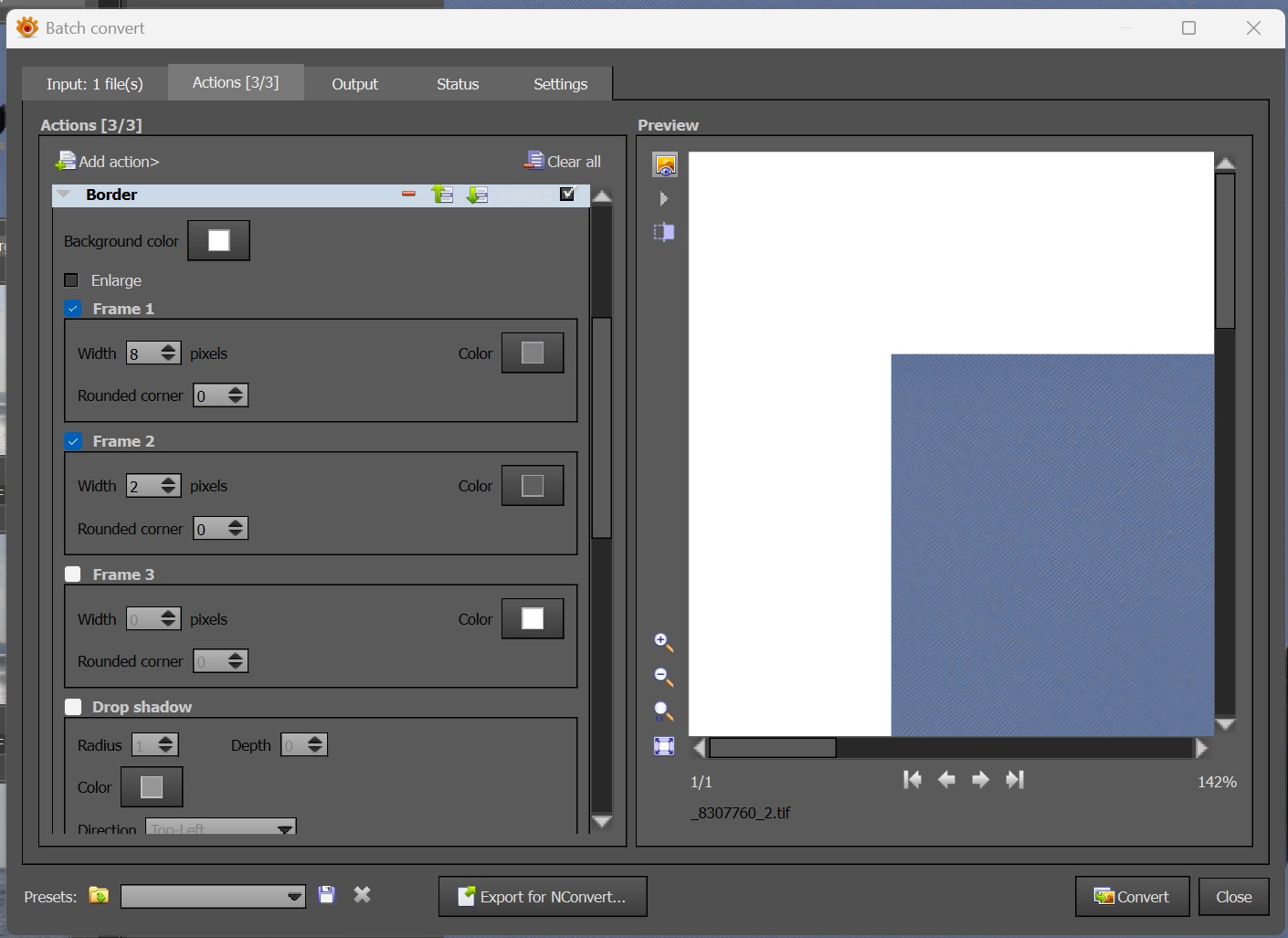Screen dimensions: 1288x938
Task: Fit preview image to window
Action: coord(664,746)
